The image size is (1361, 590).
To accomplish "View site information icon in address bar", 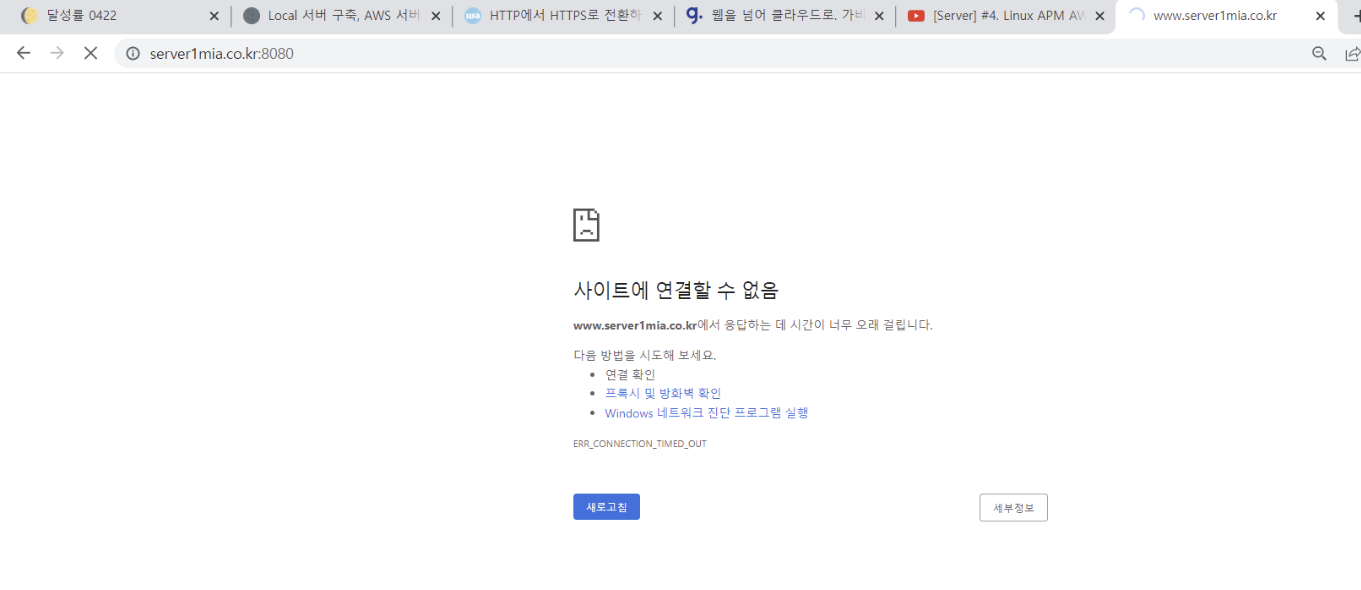I will pyautogui.click(x=133, y=54).
